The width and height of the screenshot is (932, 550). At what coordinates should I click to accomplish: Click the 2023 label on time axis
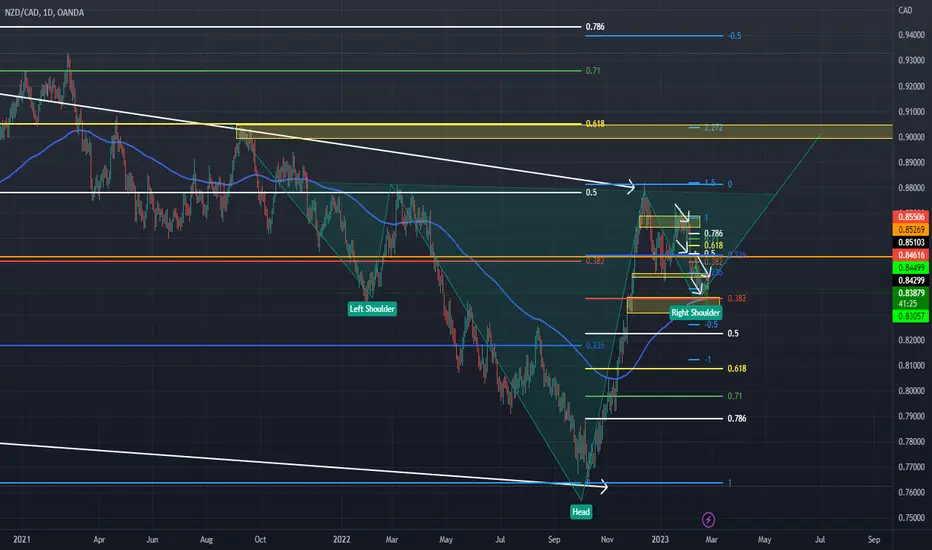[x=660, y=539]
